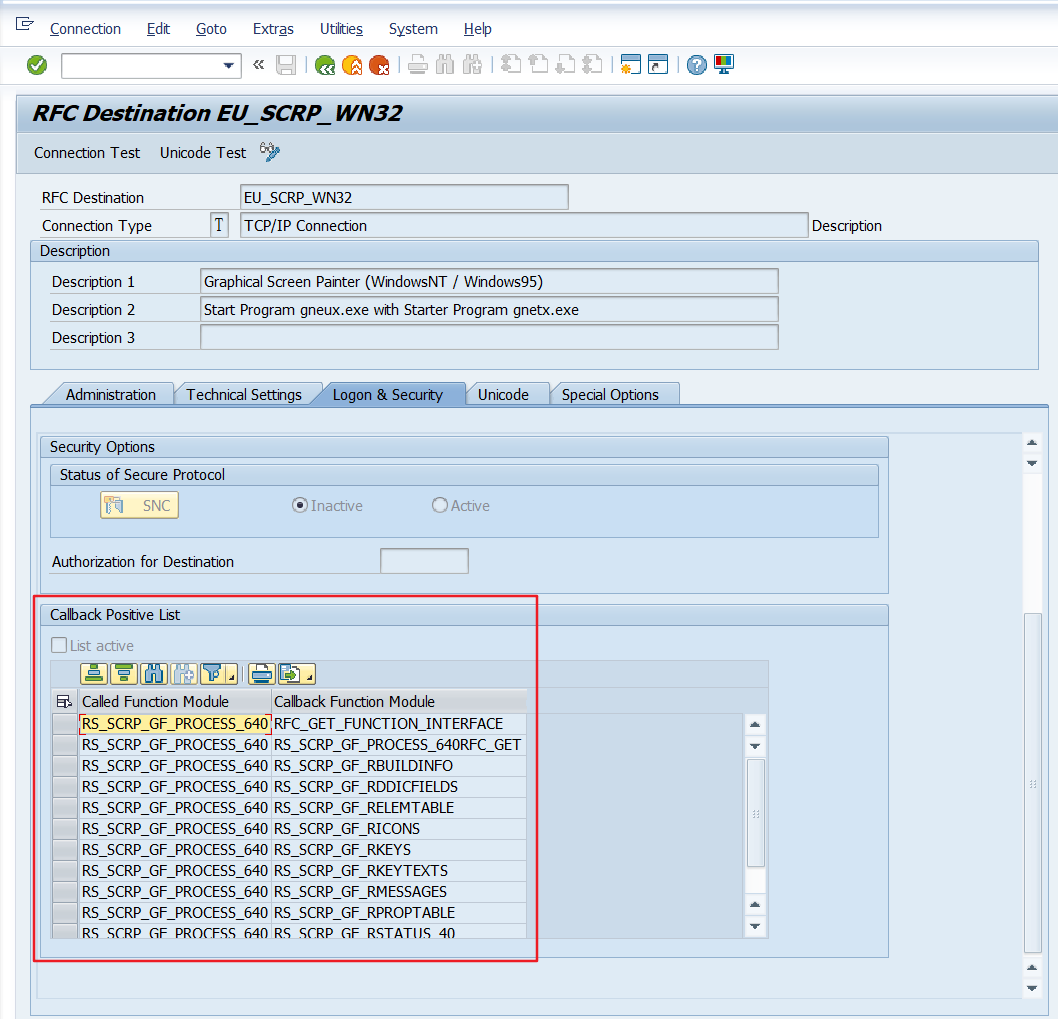Open SAP Help via the question mark icon
Screen dimensions: 1058x1019
pos(696,64)
